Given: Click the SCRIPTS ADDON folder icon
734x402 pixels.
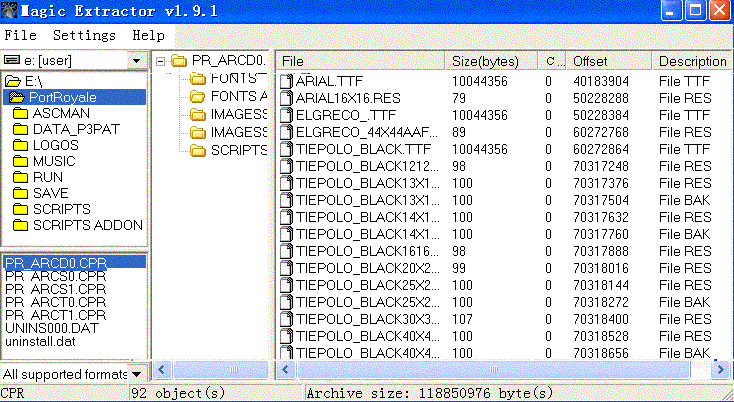Looking at the screenshot, I should pos(21,225).
